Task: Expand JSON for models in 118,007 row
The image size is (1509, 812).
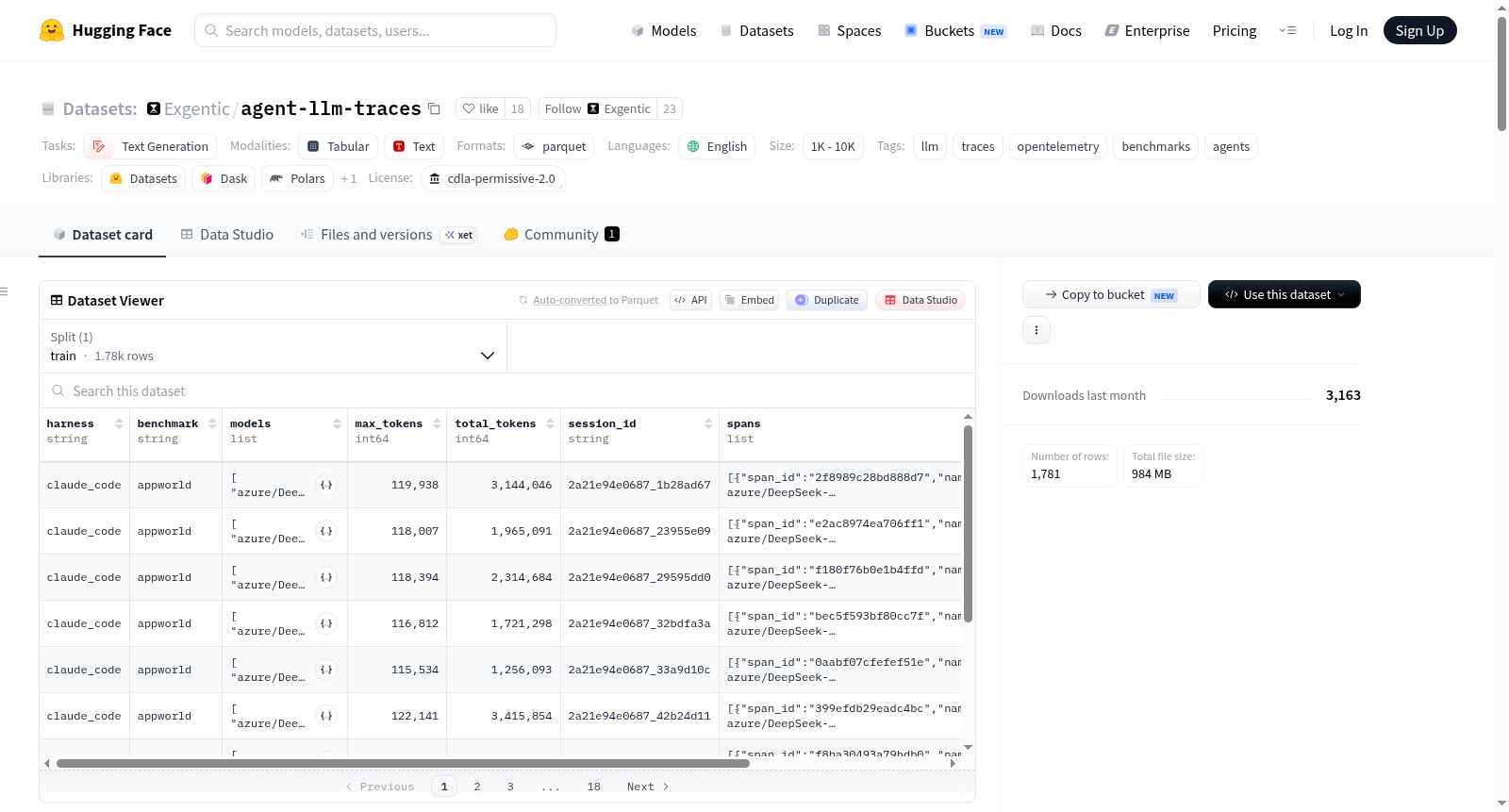Action: click(326, 531)
